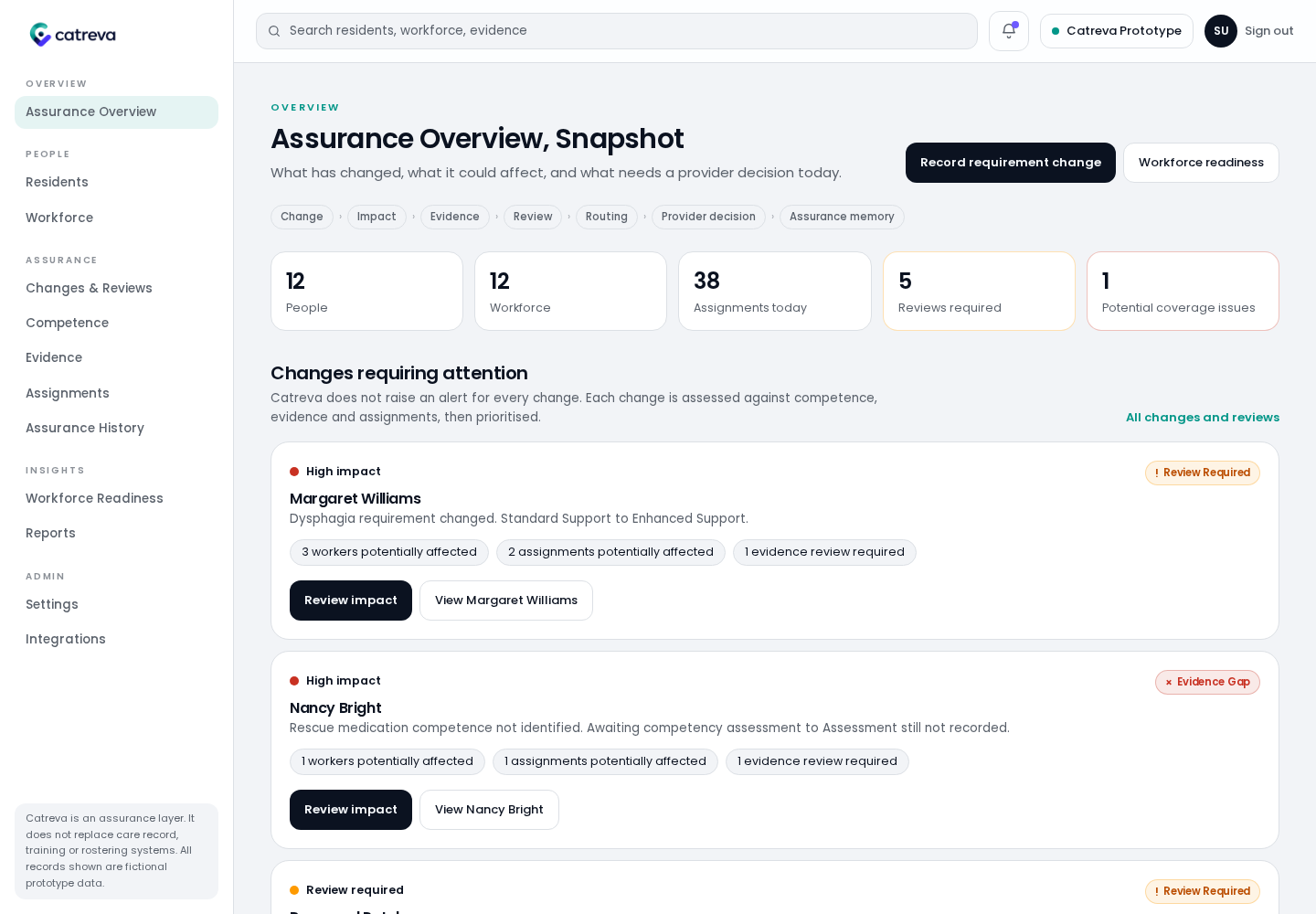Open the 12 Workforce stat card
This screenshot has height=914, width=1316.
coord(570,292)
